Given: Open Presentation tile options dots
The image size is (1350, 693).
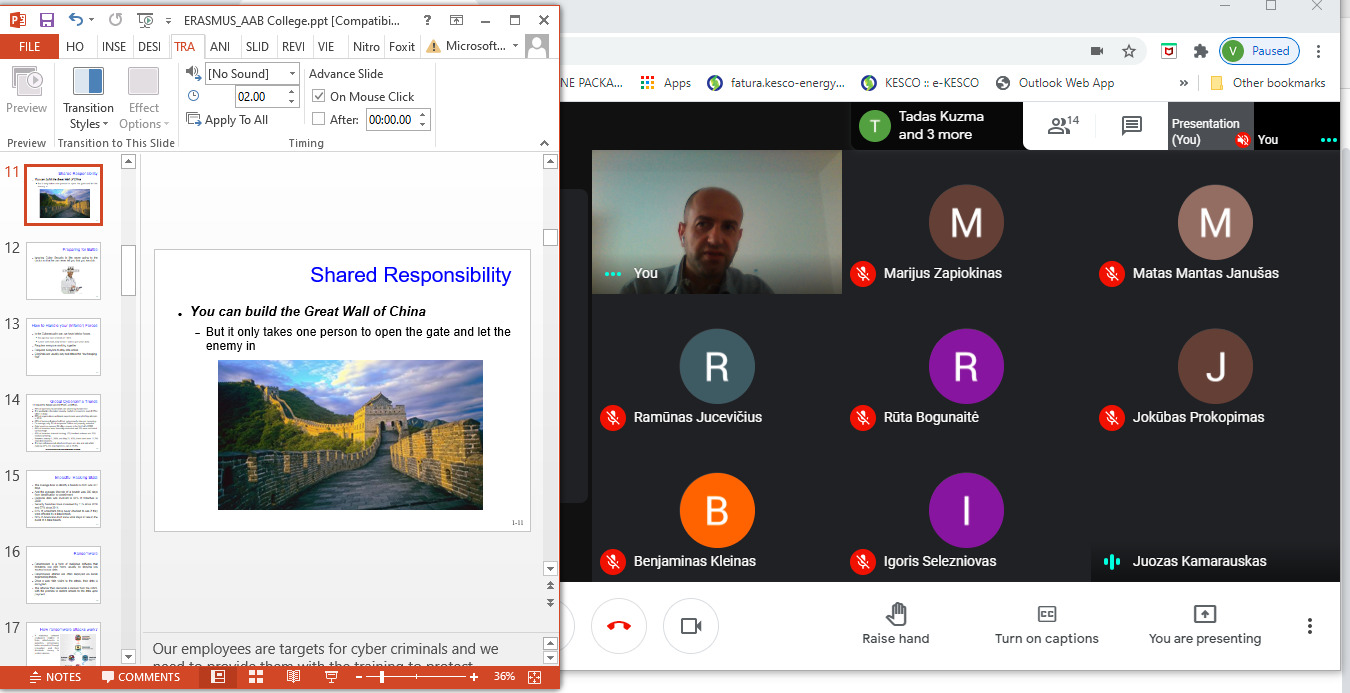Looking at the screenshot, I should [x=1328, y=140].
